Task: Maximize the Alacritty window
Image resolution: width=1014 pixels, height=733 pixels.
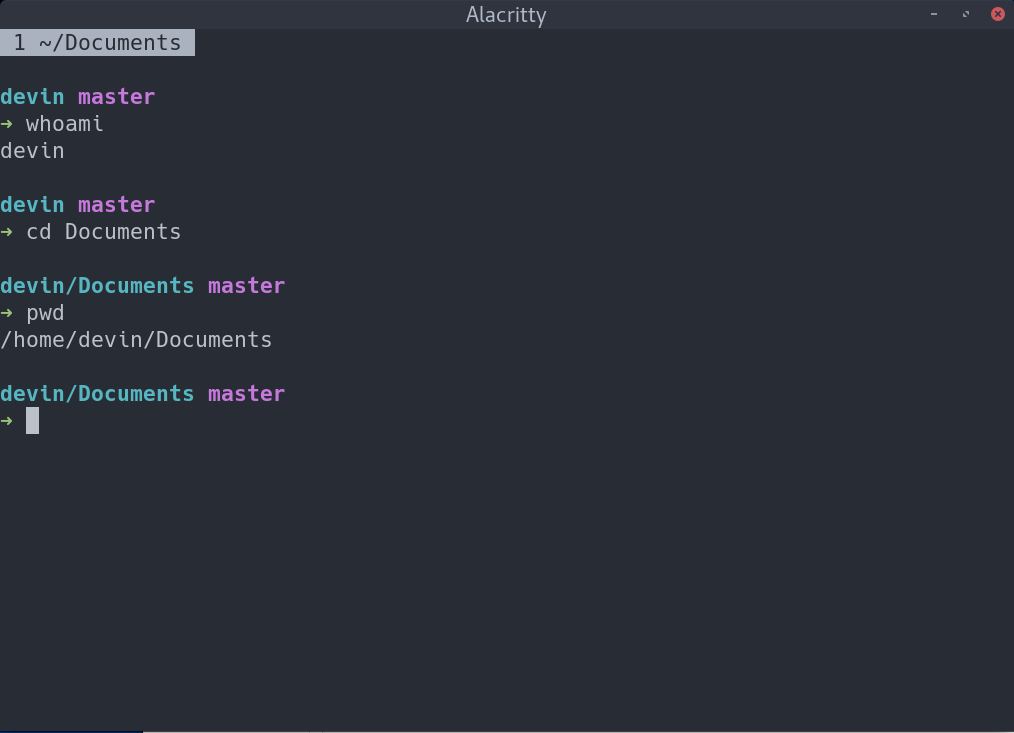Action: pyautogui.click(x=965, y=14)
